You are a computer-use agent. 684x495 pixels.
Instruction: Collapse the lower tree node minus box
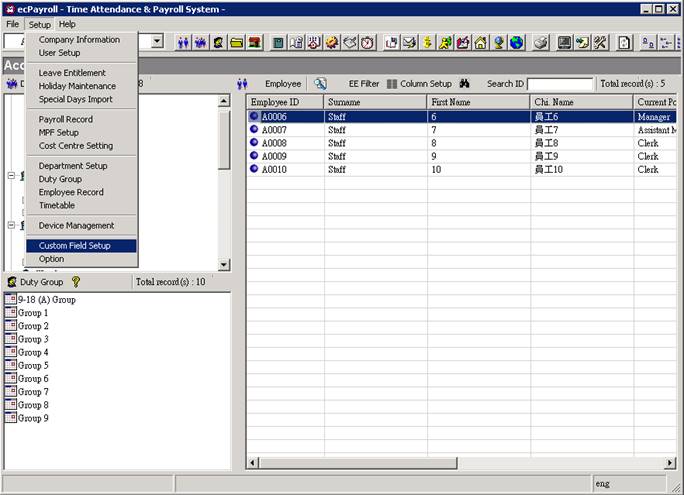[x=11, y=225]
